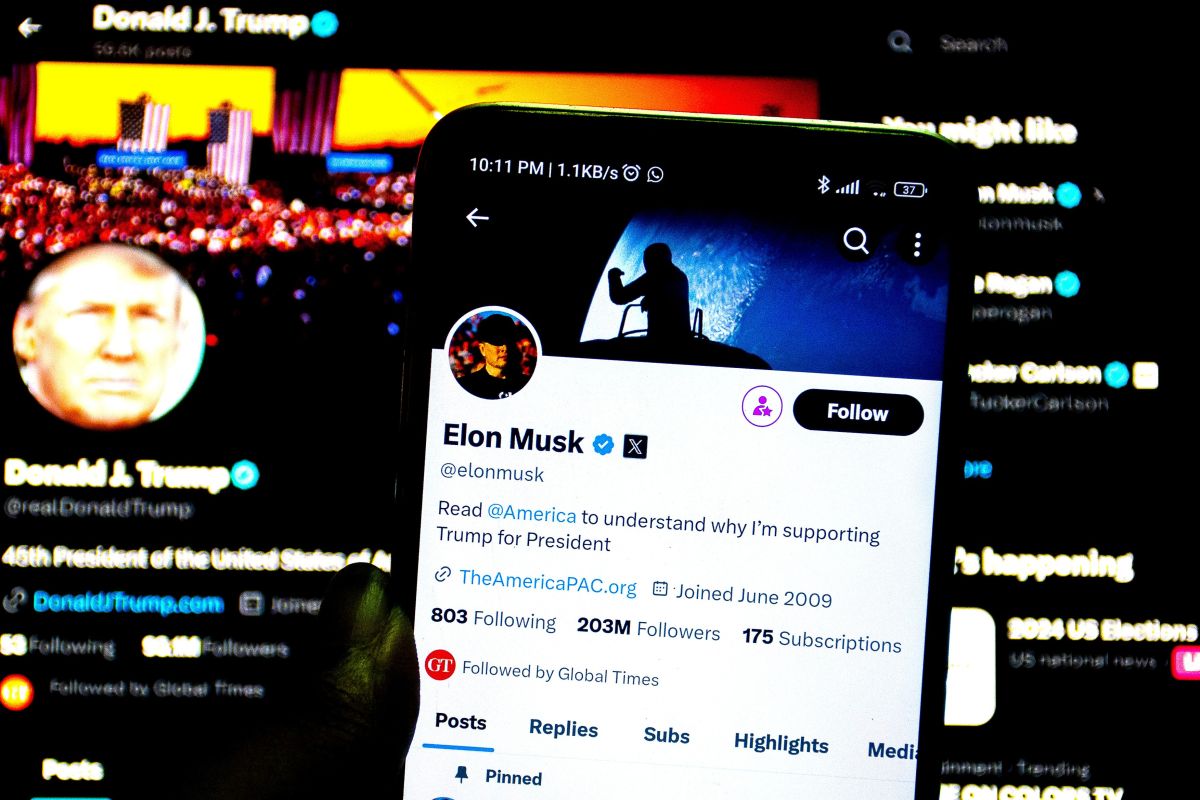
Task: Open DonaldJTrump.com link on desktop profile
Action: [127, 603]
